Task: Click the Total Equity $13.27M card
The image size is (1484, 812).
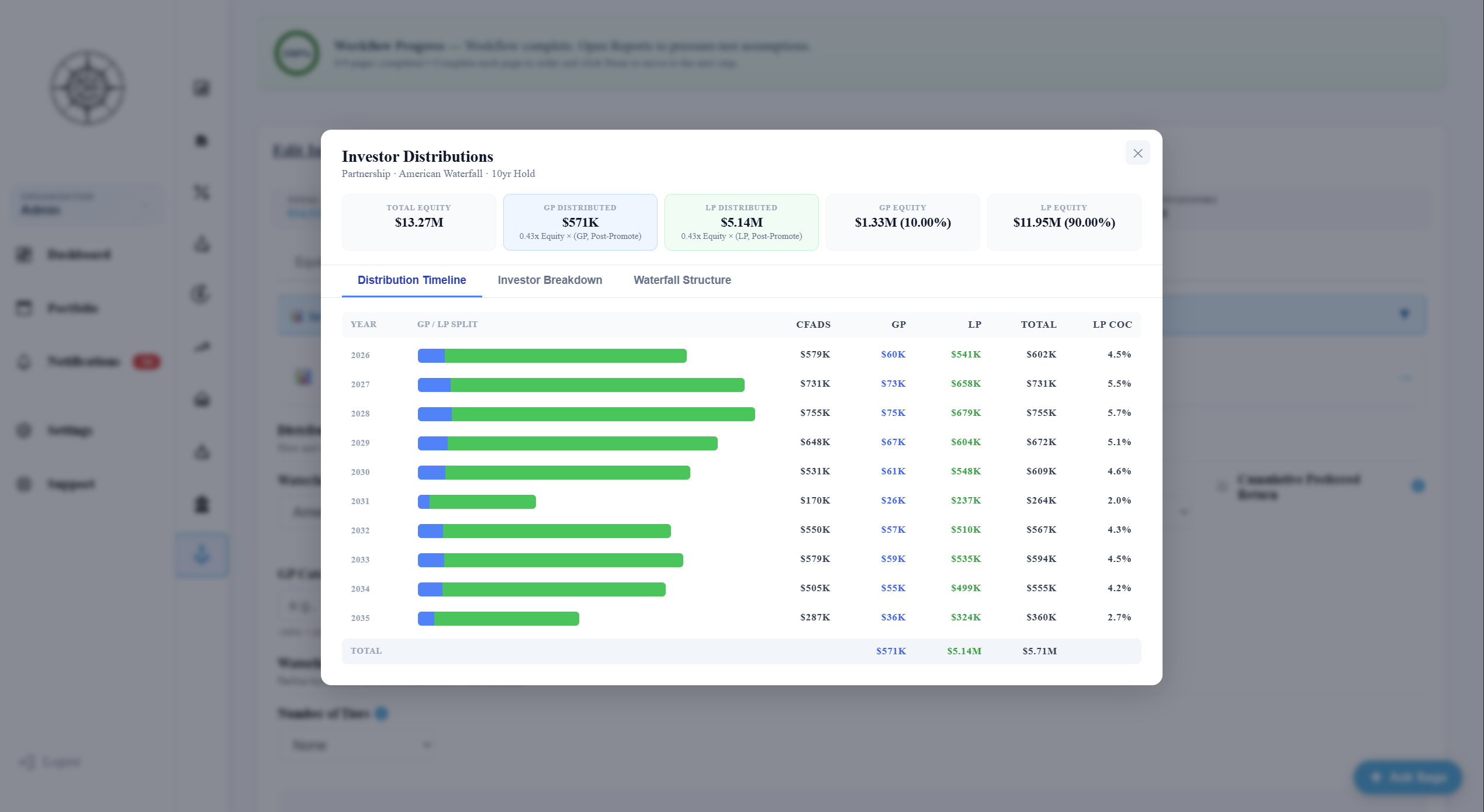Action: (x=418, y=222)
